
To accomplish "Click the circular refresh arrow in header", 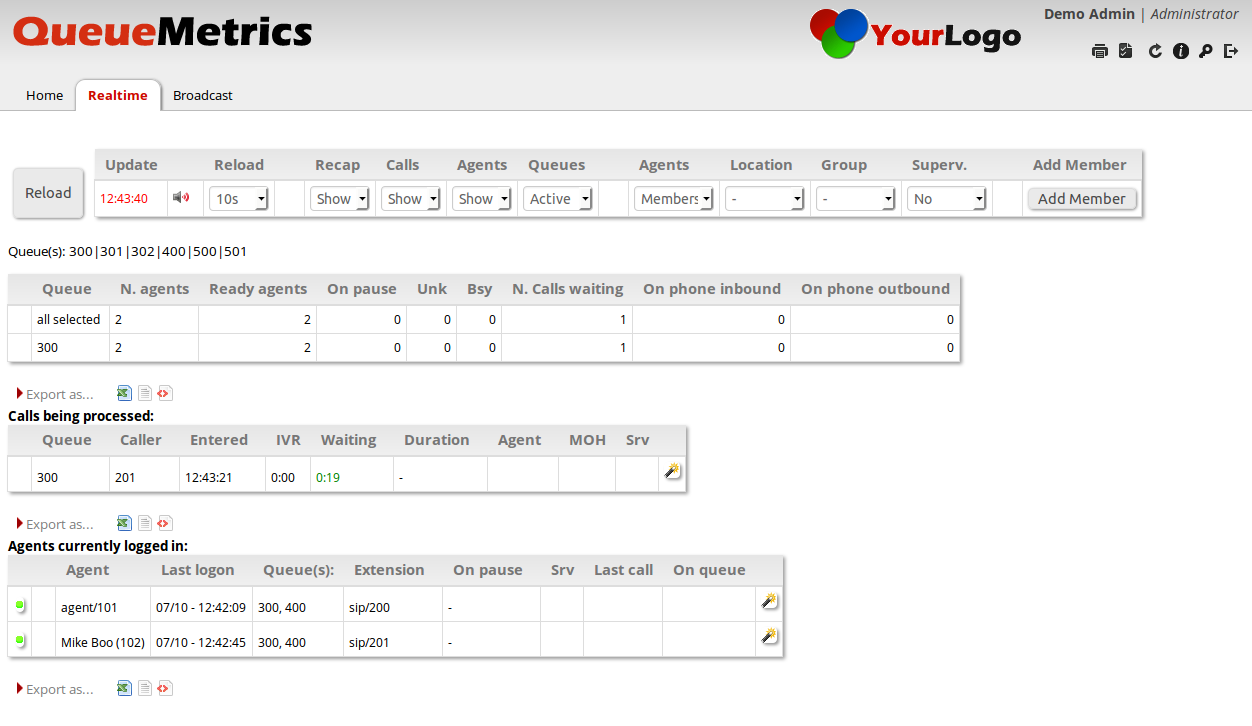I will 1155,51.
